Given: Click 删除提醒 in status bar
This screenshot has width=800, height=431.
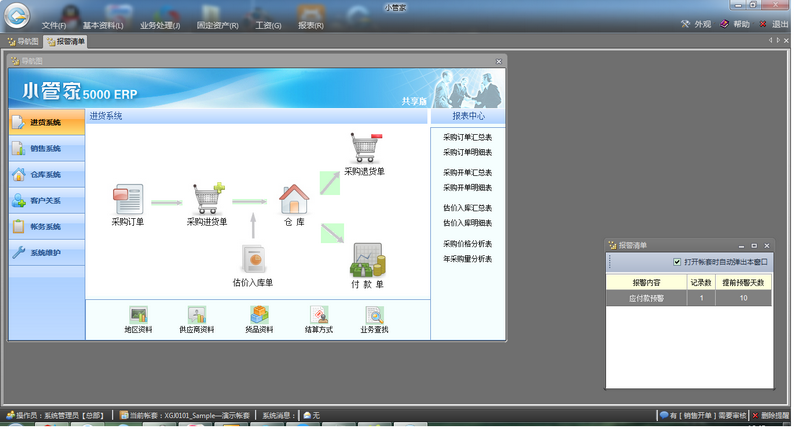Looking at the screenshot, I should pos(770,415).
